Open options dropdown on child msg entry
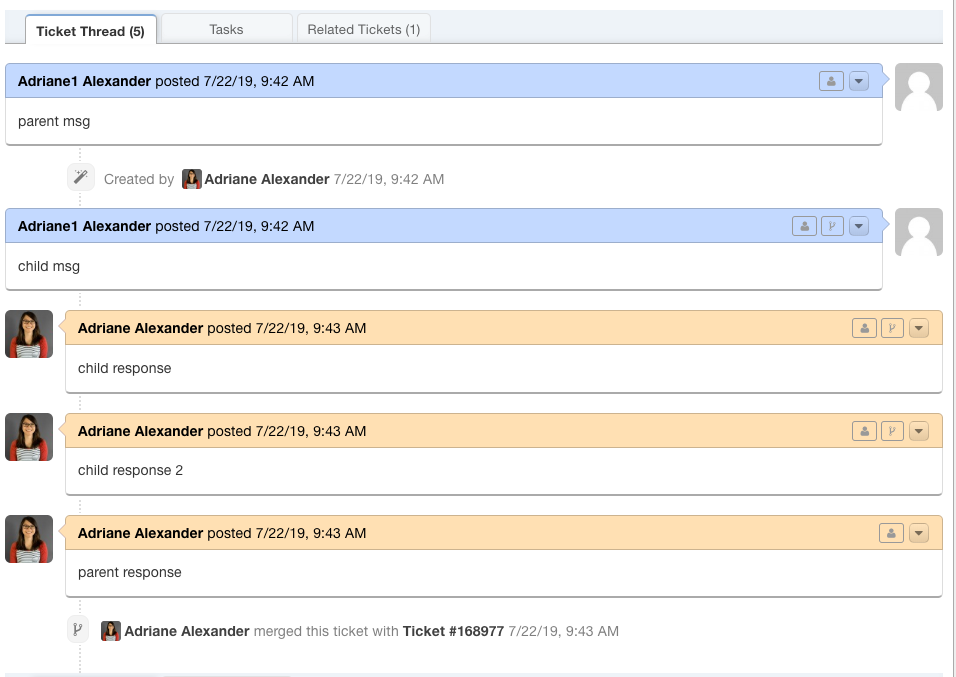956x677 pixels. pos(859,226)
